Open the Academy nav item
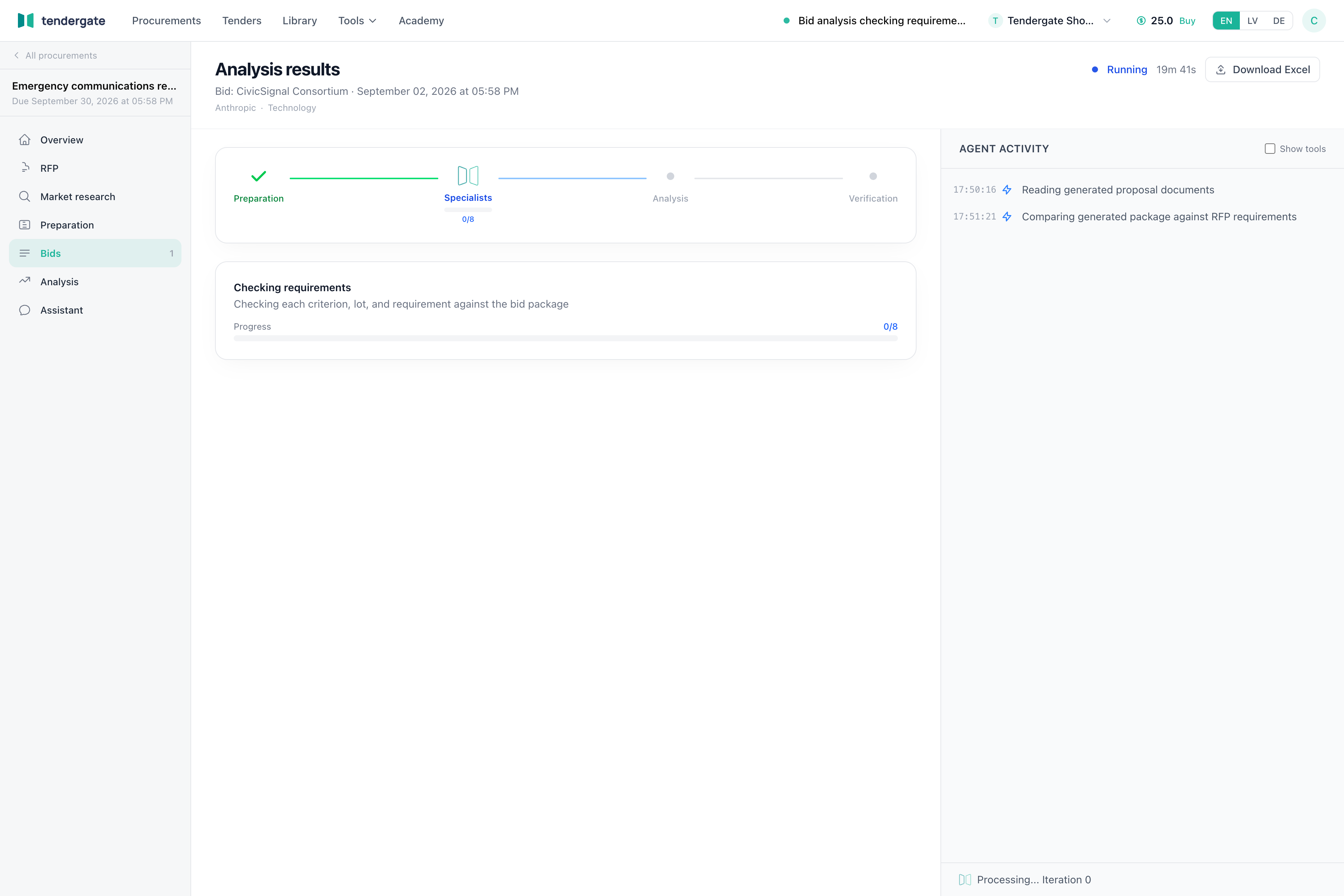 click(x=421, y=21)
